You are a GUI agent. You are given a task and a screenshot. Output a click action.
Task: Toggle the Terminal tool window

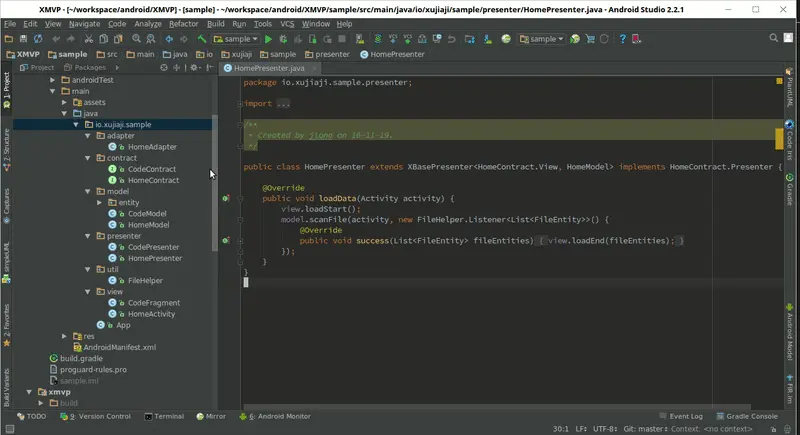pos(164,416)
